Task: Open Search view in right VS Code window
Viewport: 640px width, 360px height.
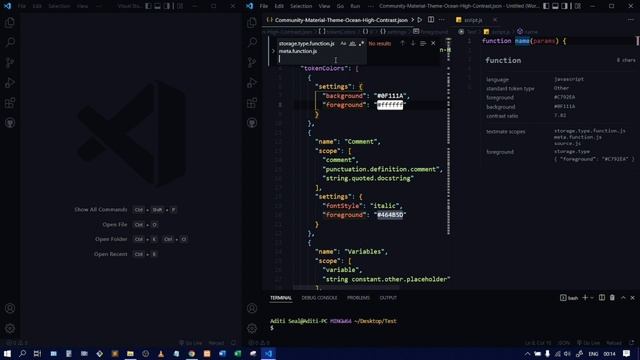Action: pos(252,42)
